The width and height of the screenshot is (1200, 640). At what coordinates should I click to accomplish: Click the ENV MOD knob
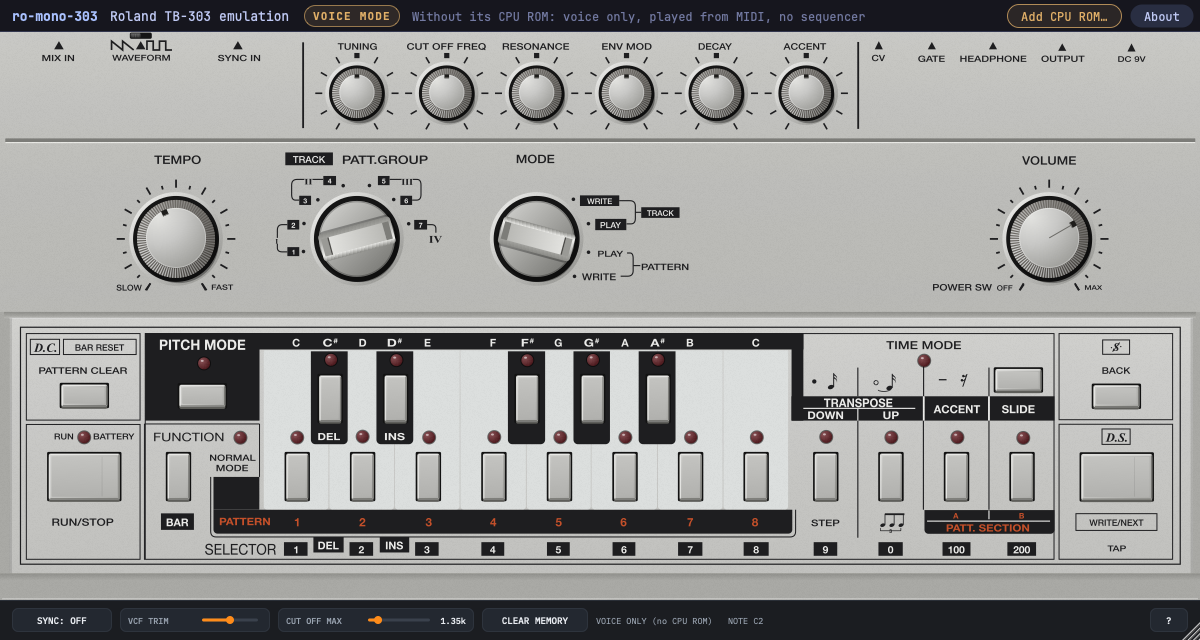[626, 93]
